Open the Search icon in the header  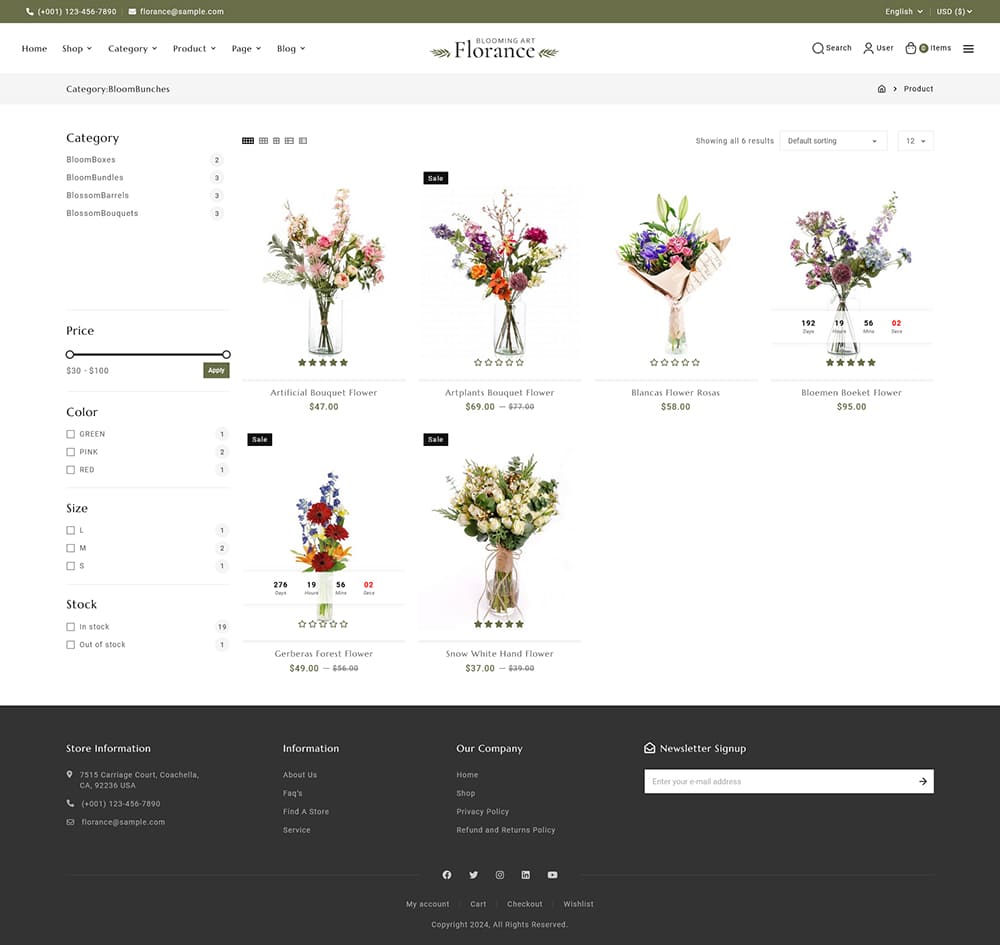coord(830,47)
